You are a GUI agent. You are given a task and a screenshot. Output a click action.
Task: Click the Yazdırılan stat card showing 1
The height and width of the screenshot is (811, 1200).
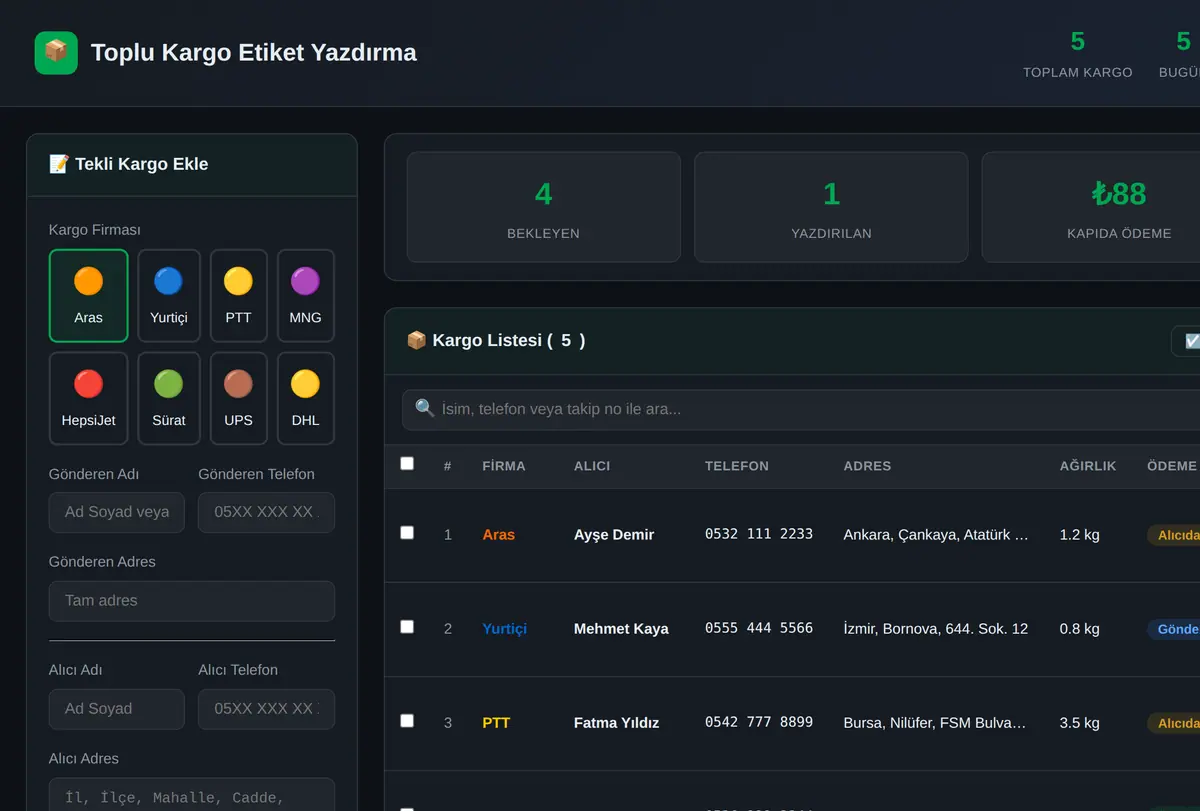point(831,207)
